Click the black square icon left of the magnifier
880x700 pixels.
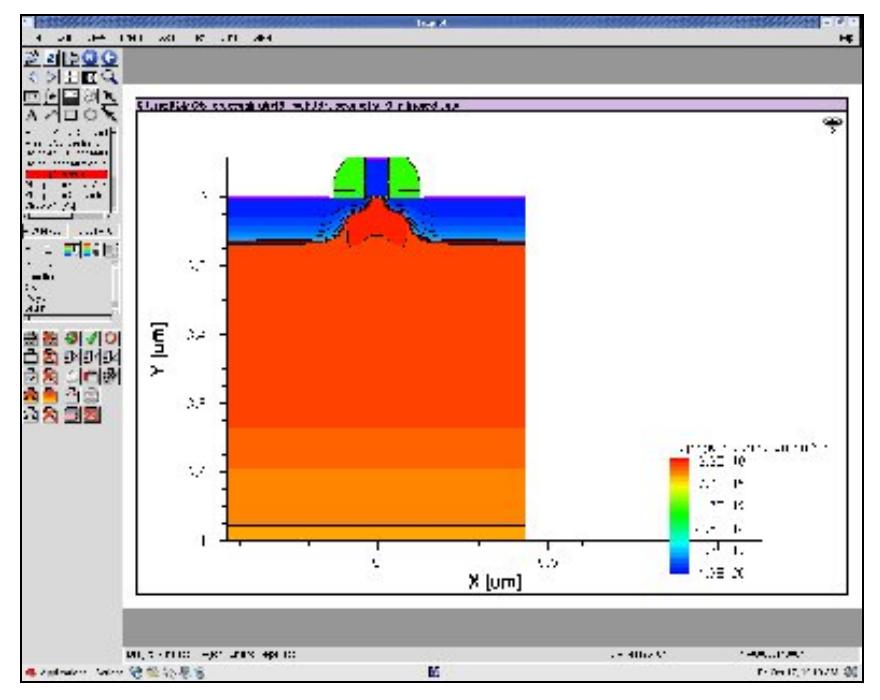(90, 77)
